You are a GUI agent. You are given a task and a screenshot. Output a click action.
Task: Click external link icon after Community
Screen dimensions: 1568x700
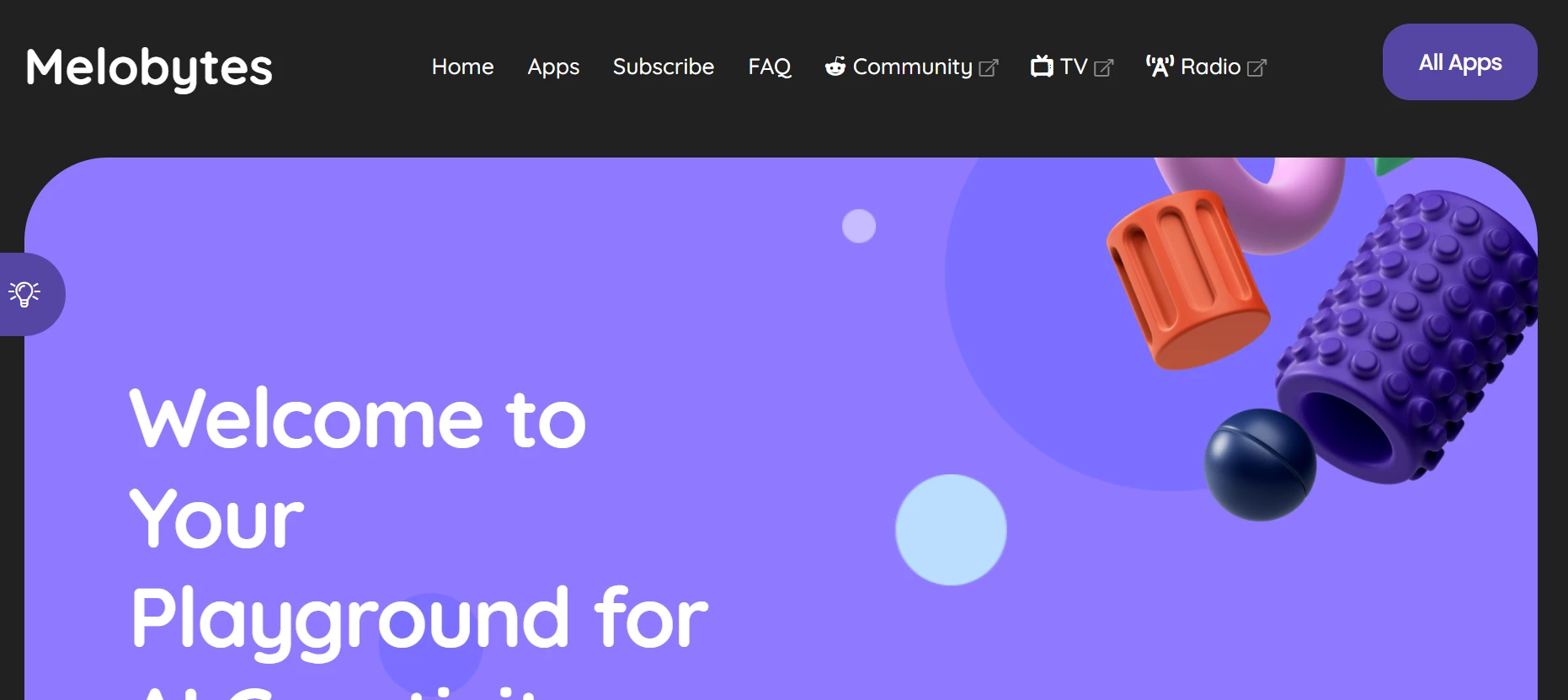pyautogui.click(x=989, y=68)
